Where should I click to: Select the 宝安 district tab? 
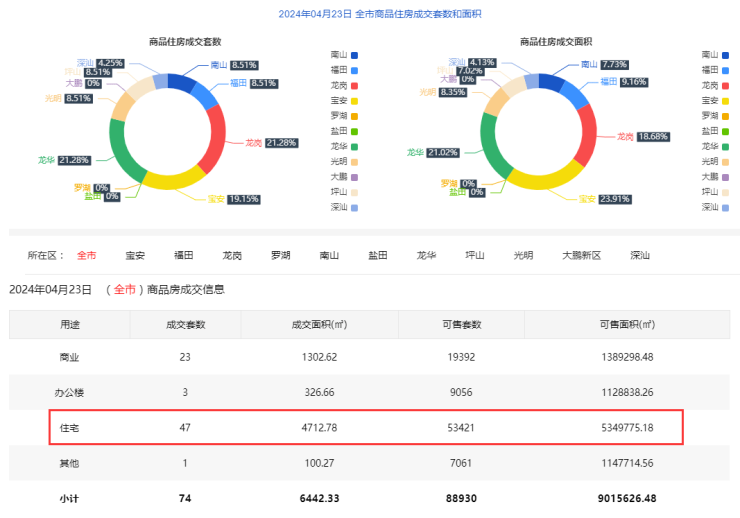pos(135,255)
